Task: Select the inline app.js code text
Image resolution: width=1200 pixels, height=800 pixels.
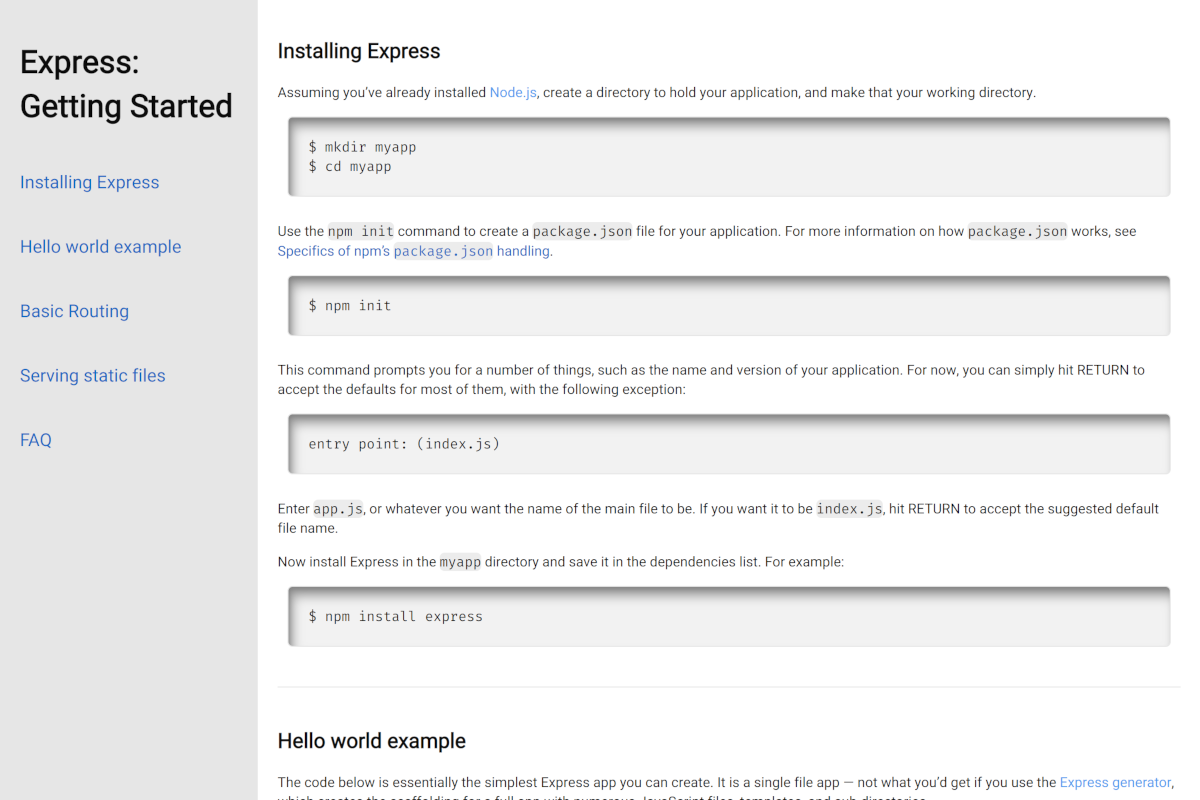Action: point(338,508)
